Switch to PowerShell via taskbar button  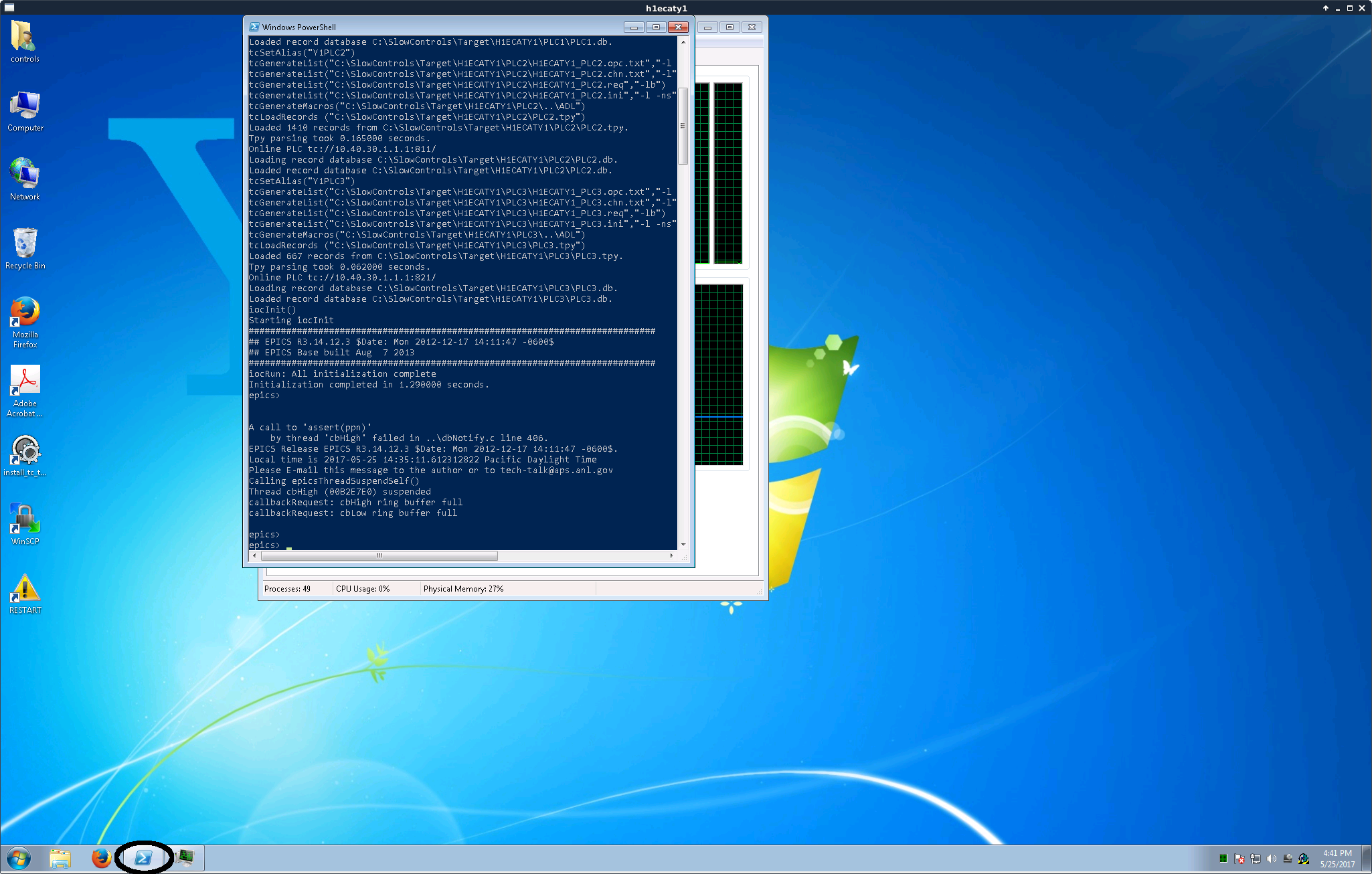click(x=143, y=858)
